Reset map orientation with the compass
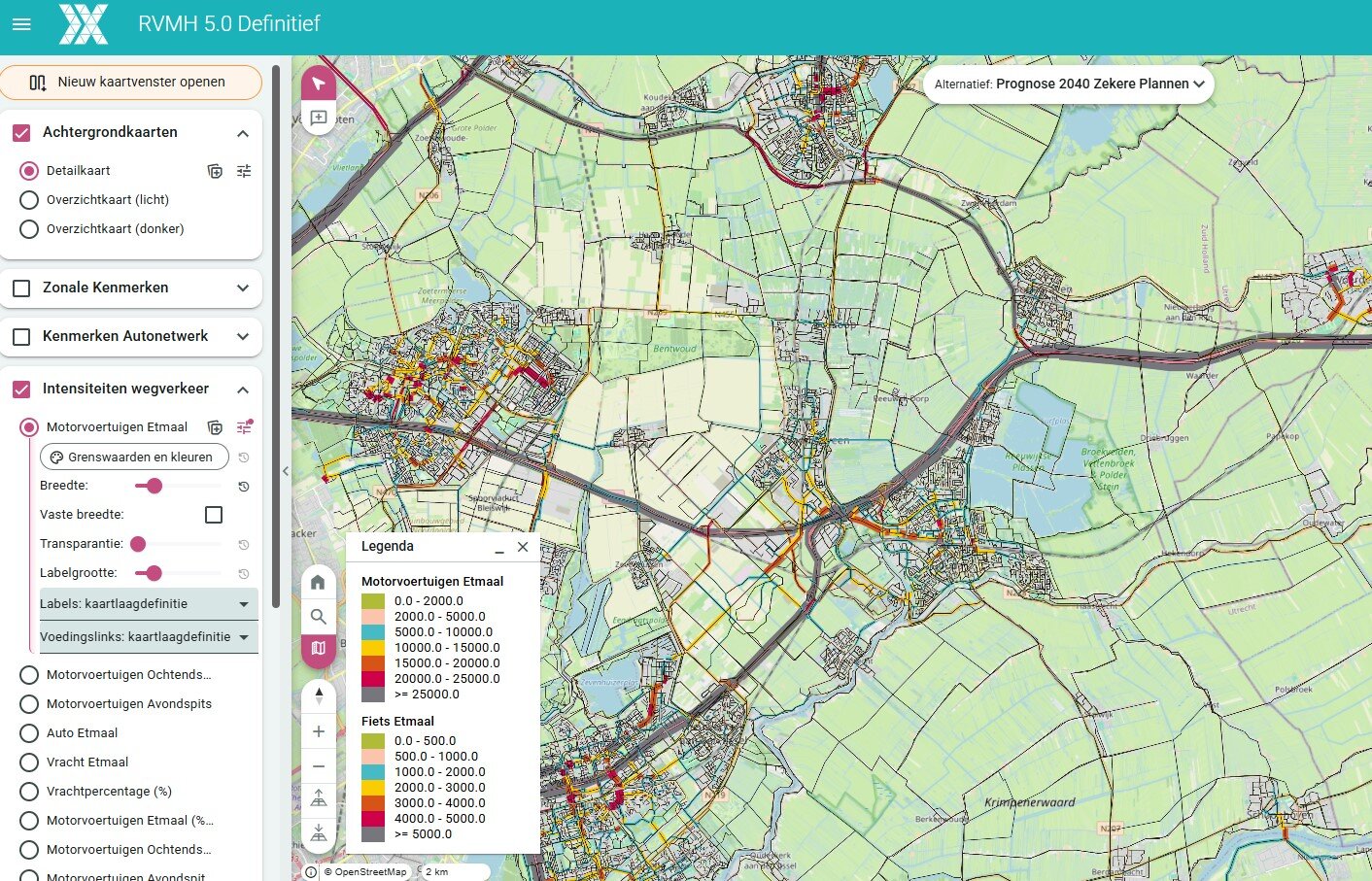The width and height of the screenshot is (1372, 881). pos(319,696)
